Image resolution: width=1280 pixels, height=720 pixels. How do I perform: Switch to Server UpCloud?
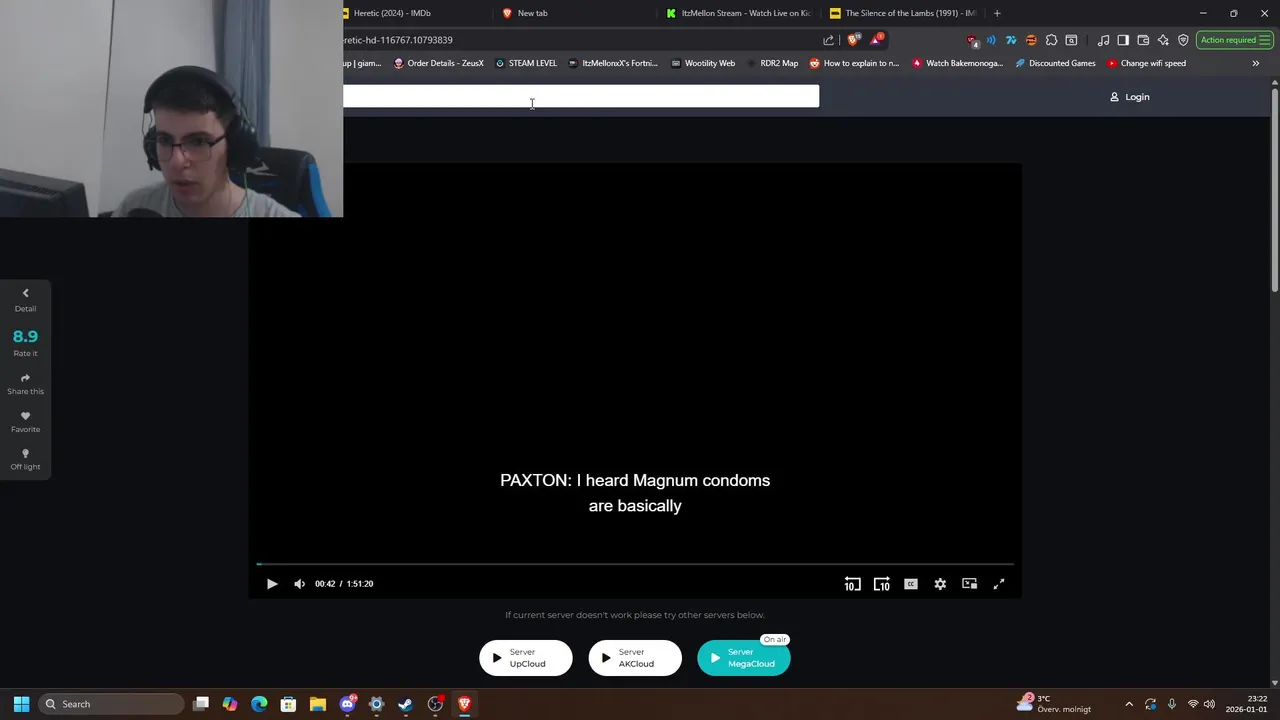pyautogui.click(x=526, y=658)
